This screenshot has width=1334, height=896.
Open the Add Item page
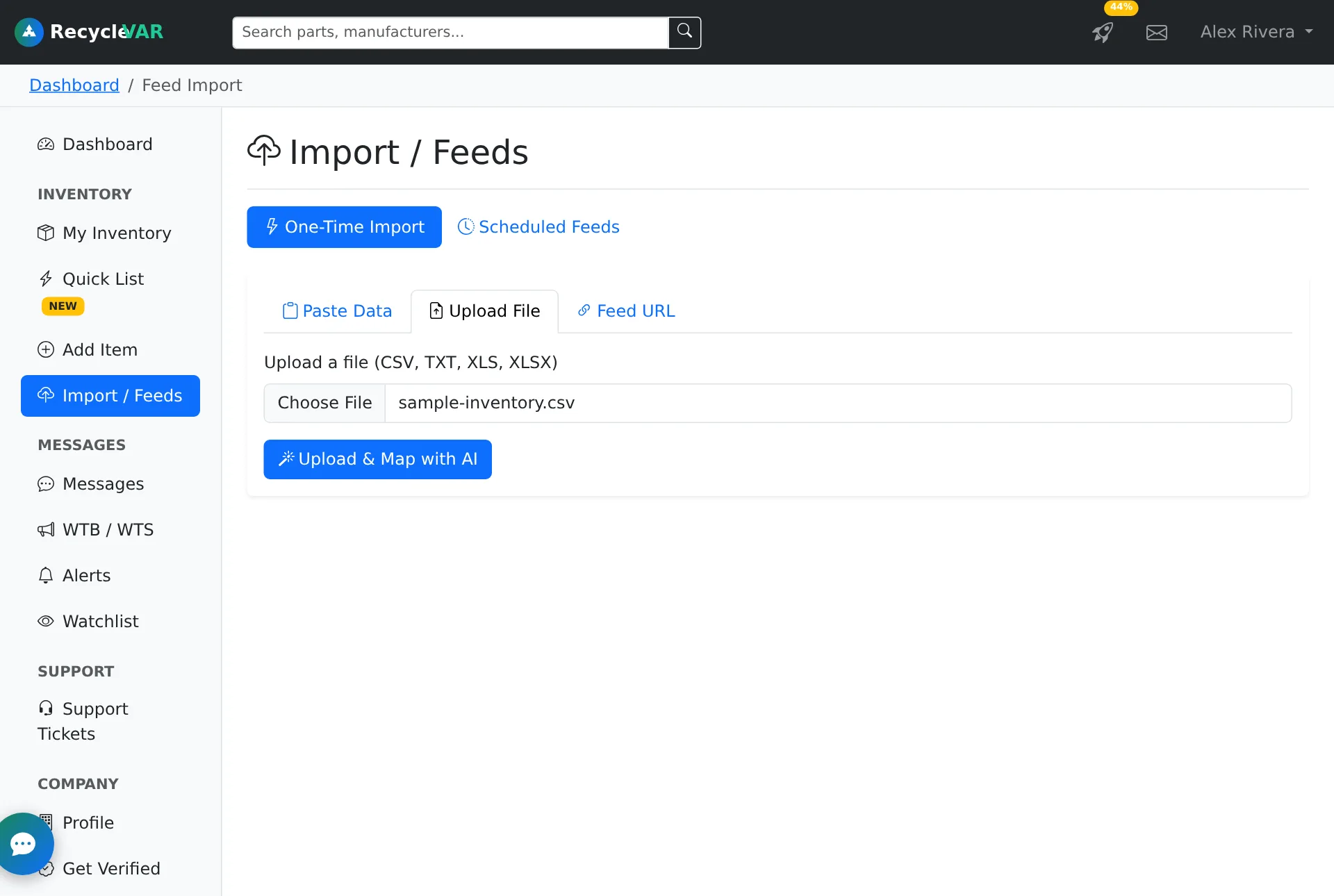pyautogui.click(x=110, y=349)
